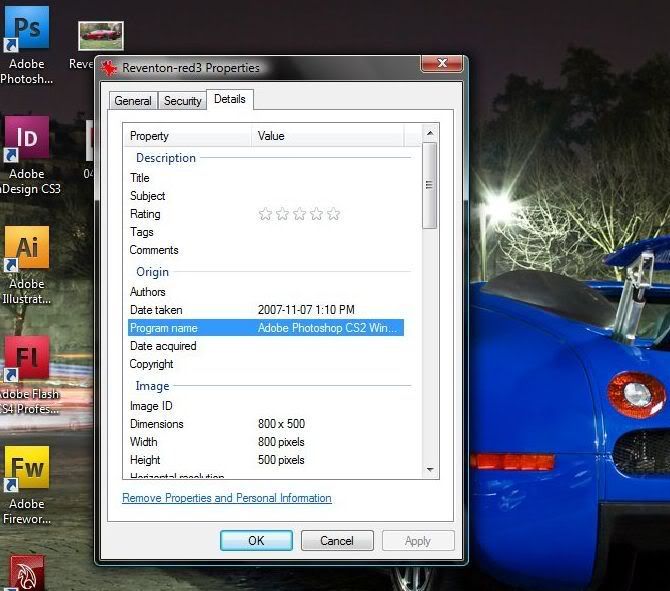Viewport: 670px width, 591px height.
Task: Set rating to three stars
Action: (299, 214)
